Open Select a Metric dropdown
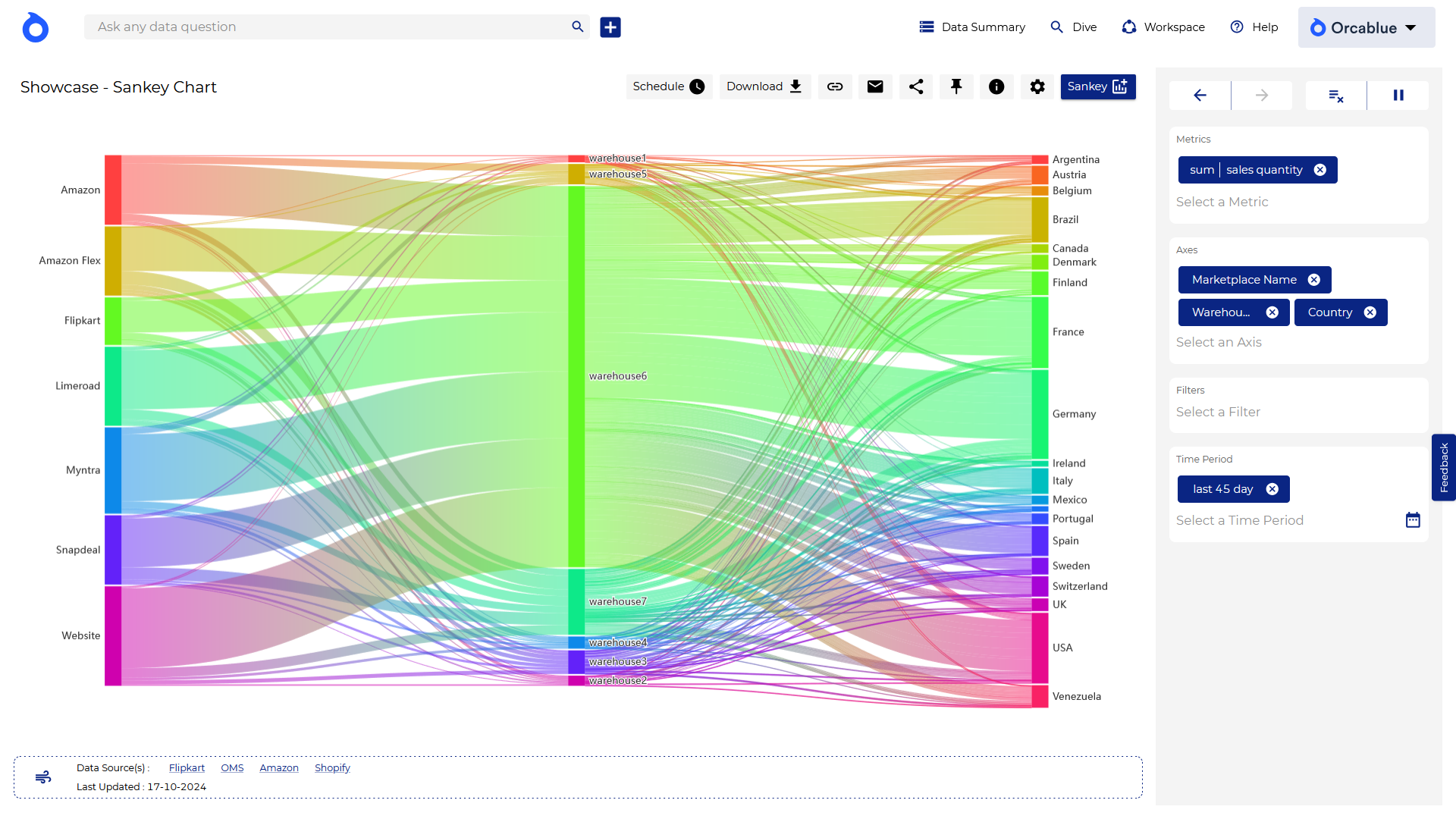The height and width of the screenshot is (819, 1456). click(1222, 202)
